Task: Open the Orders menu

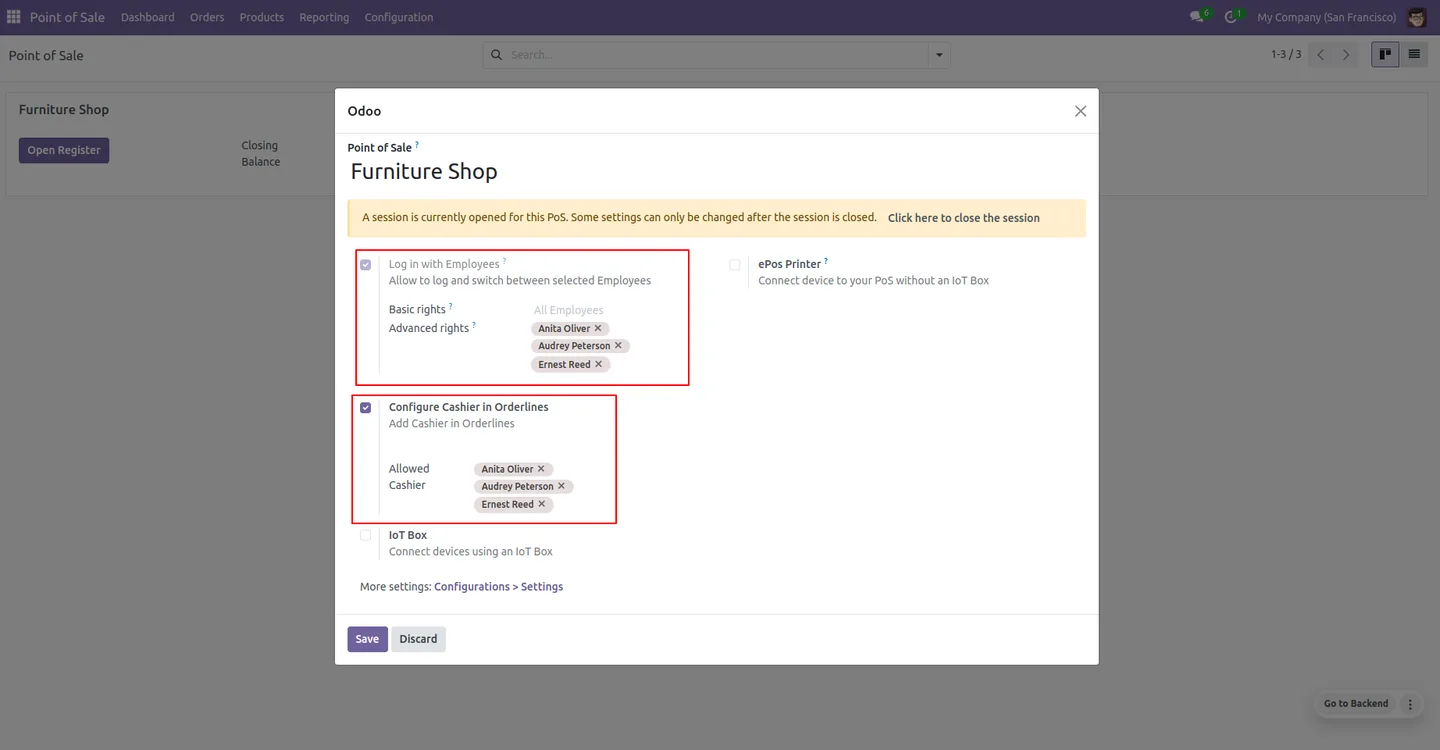Action: click(207, 17)
